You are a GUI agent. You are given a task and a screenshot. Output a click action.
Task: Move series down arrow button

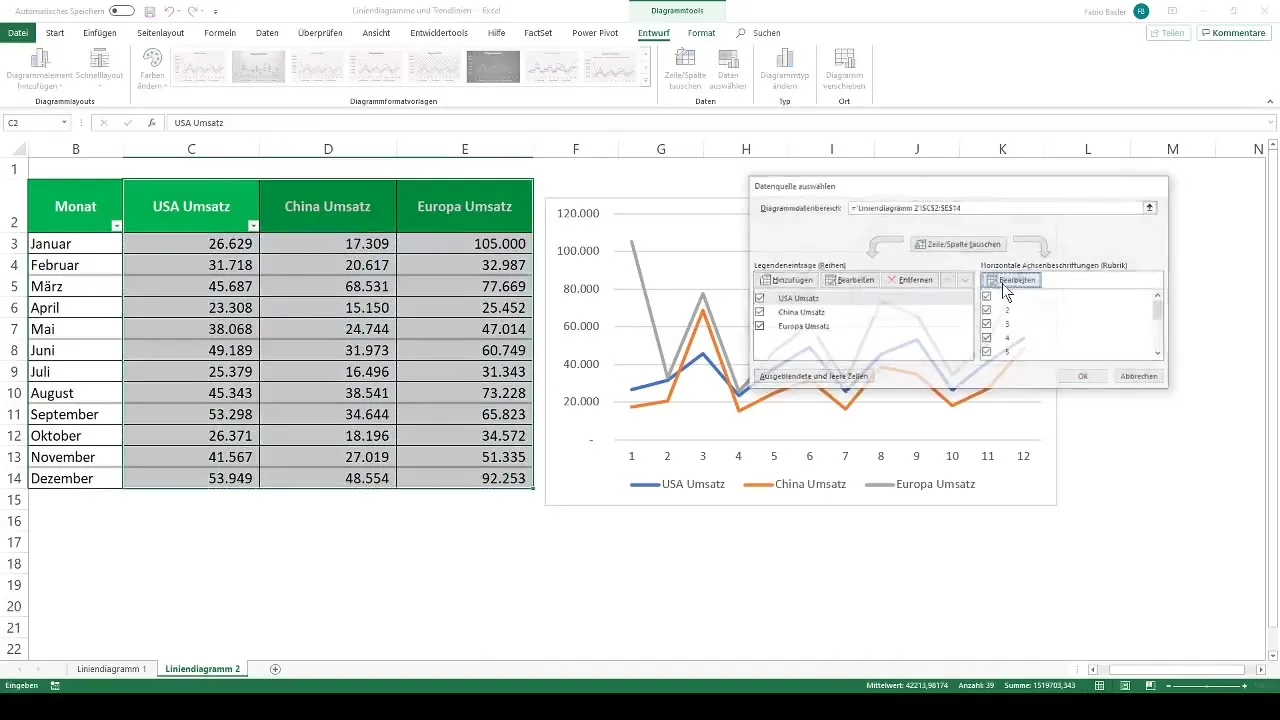click(964, 280)
